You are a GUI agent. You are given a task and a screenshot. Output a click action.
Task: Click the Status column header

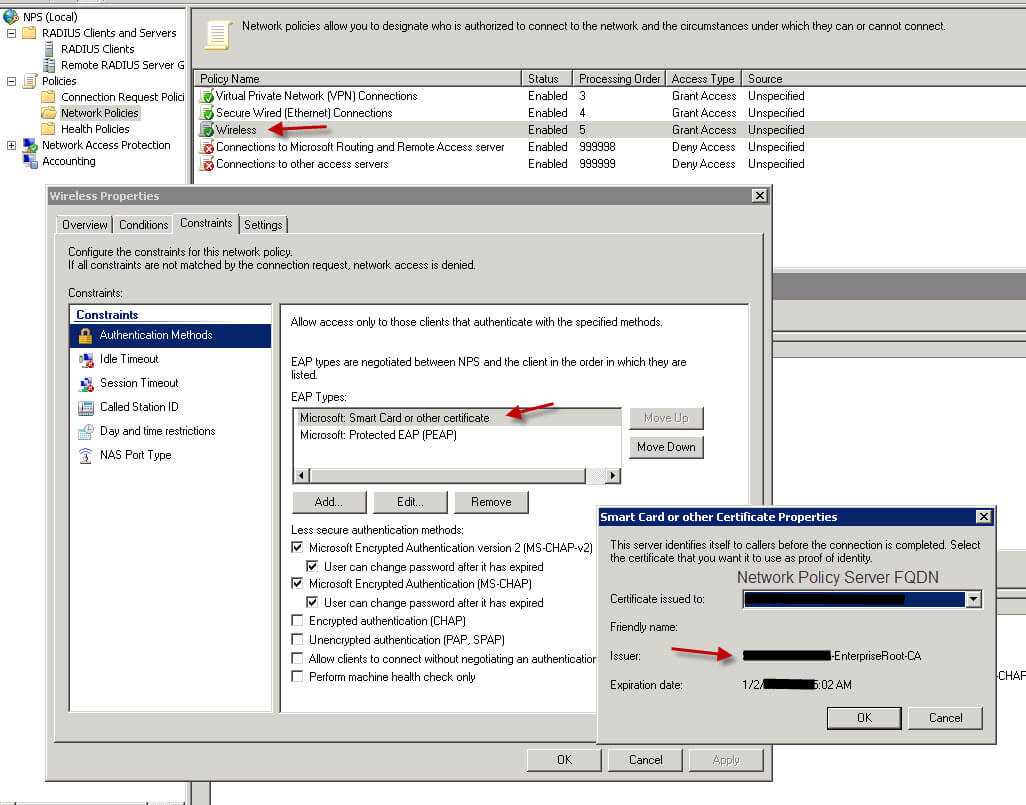click(x=547, y=79)
